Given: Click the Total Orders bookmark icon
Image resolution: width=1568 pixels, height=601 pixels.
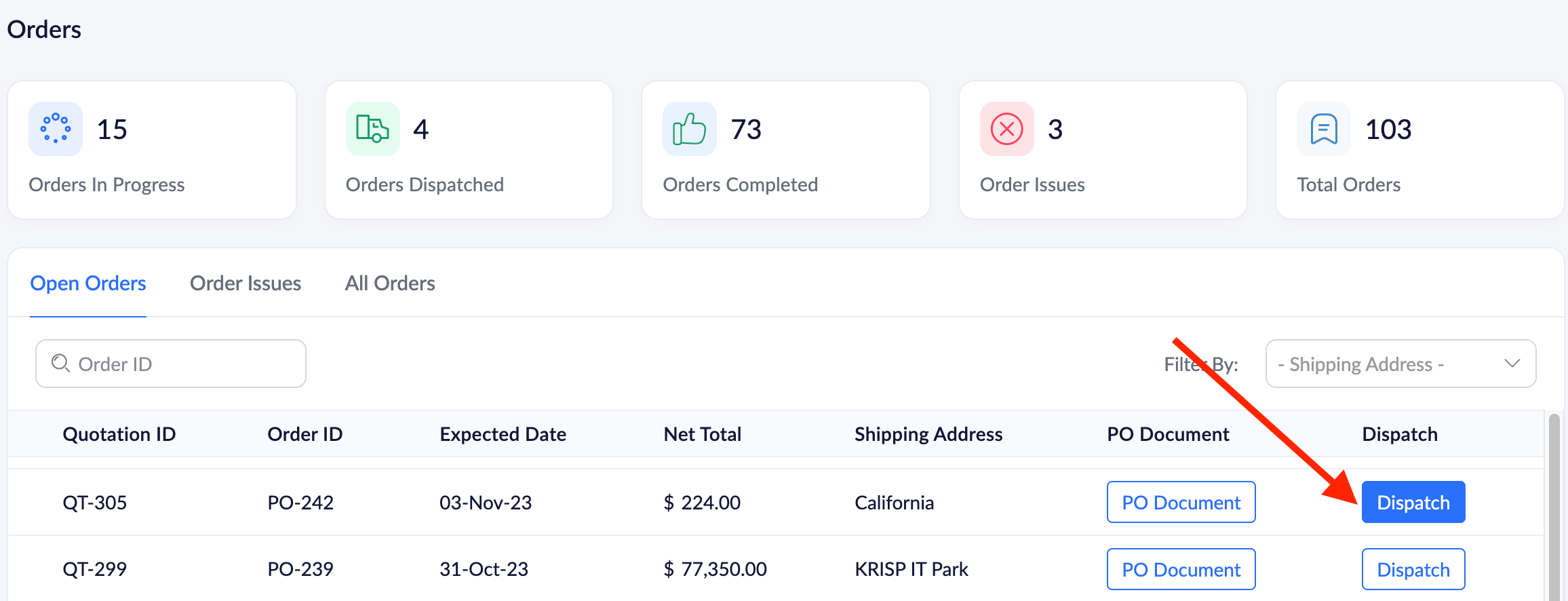Looking at the screenshot, I should tap(1323, 129).
